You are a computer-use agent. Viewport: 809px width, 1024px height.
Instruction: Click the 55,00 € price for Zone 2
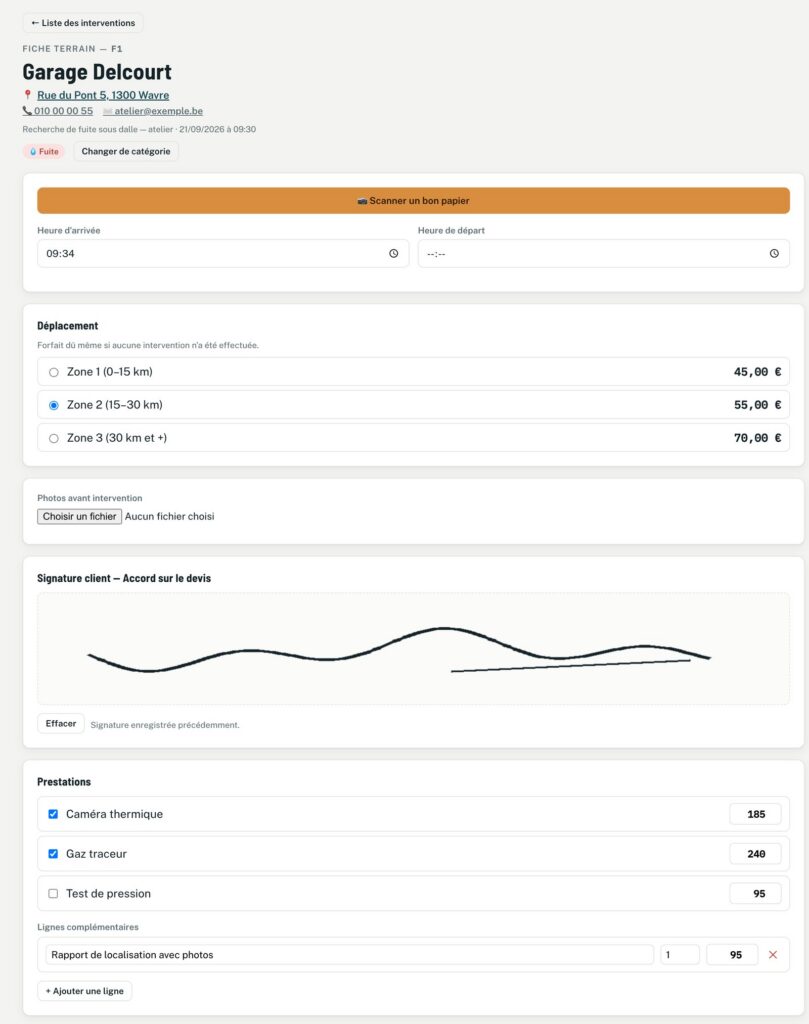(757, 405)
